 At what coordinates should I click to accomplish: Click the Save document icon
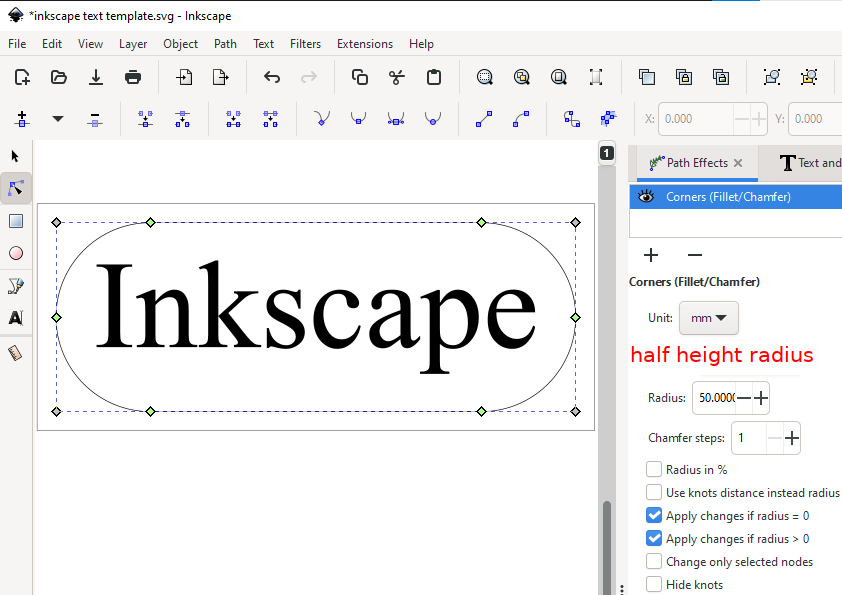[x=96, y=77]
